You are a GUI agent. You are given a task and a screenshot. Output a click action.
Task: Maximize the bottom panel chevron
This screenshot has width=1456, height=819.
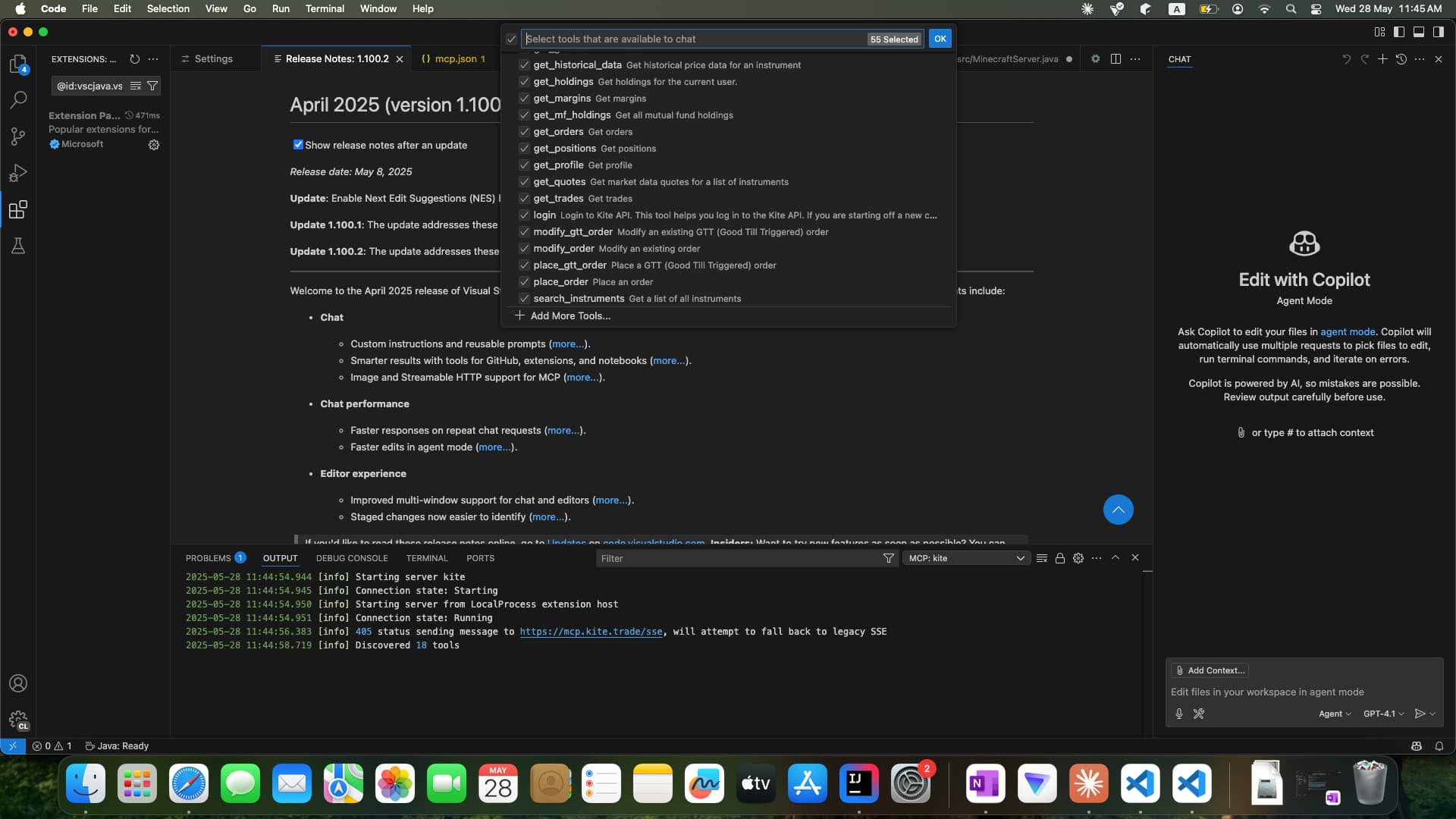point(1116,557)
